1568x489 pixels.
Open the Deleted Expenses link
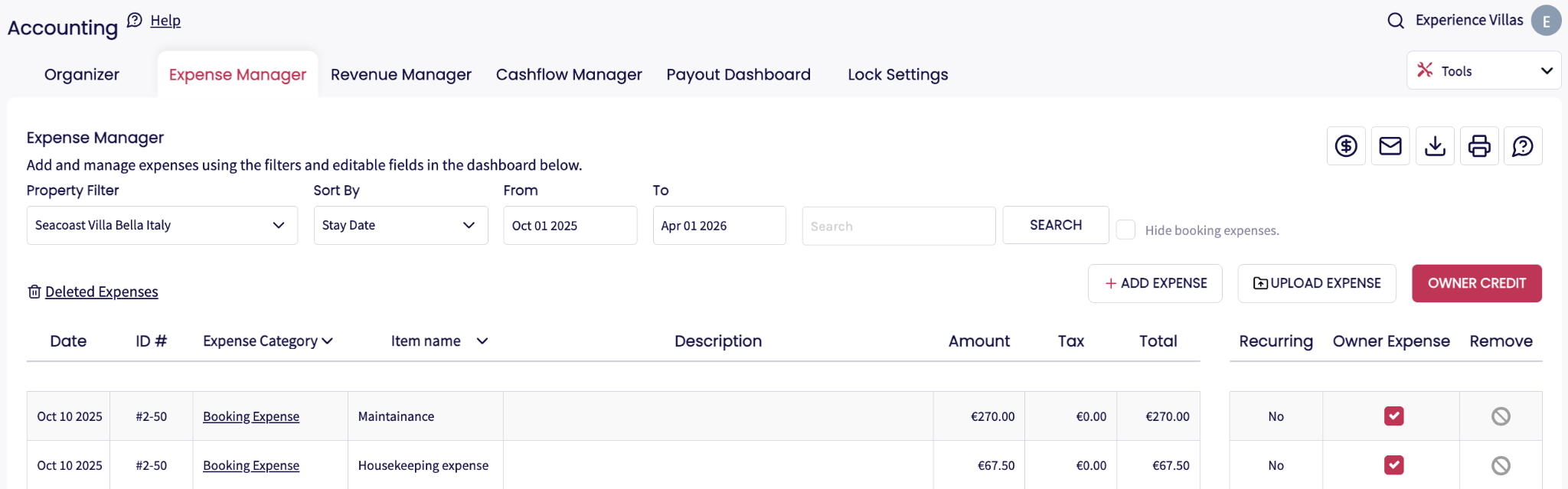tap(101, 292)
